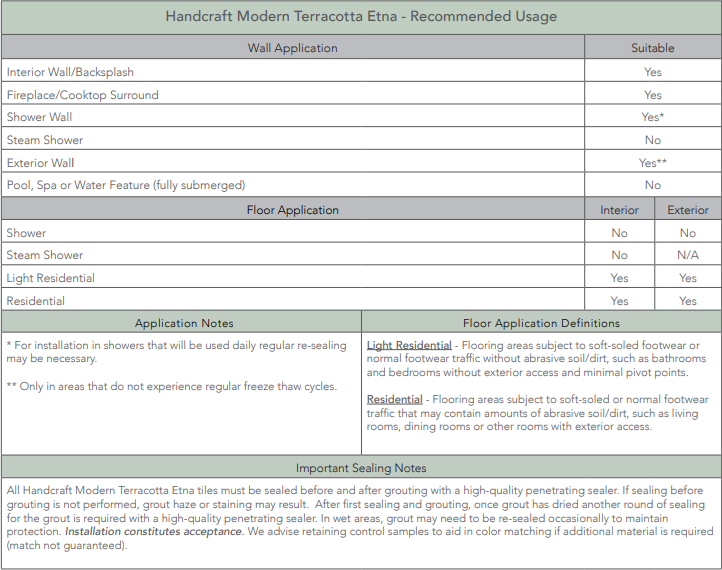Click the Suitable column header
Image resolution: width=722 pixels, height=570 pixels.
point(652,48)
